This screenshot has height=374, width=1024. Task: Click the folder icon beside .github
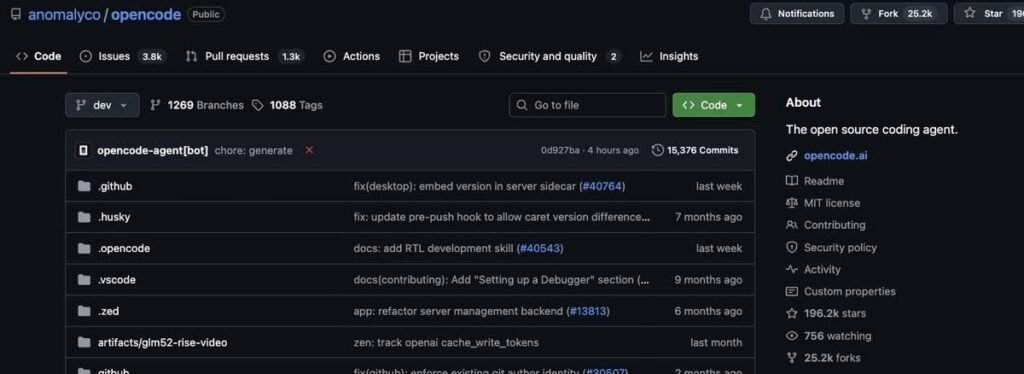[x=84, y=186]
